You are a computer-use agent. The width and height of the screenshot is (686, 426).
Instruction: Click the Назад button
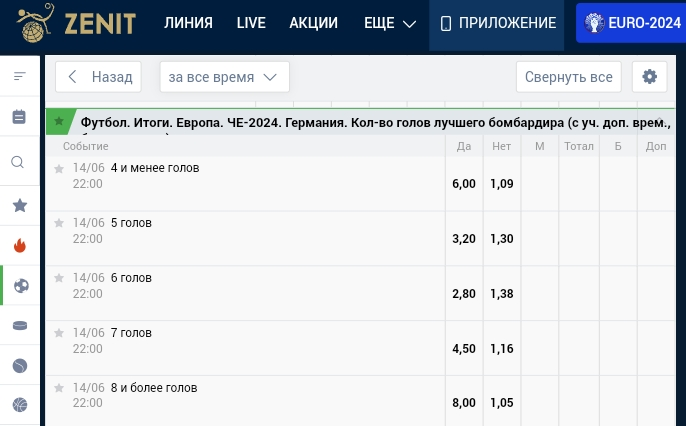pyautogui.click(x=98, y=77)
